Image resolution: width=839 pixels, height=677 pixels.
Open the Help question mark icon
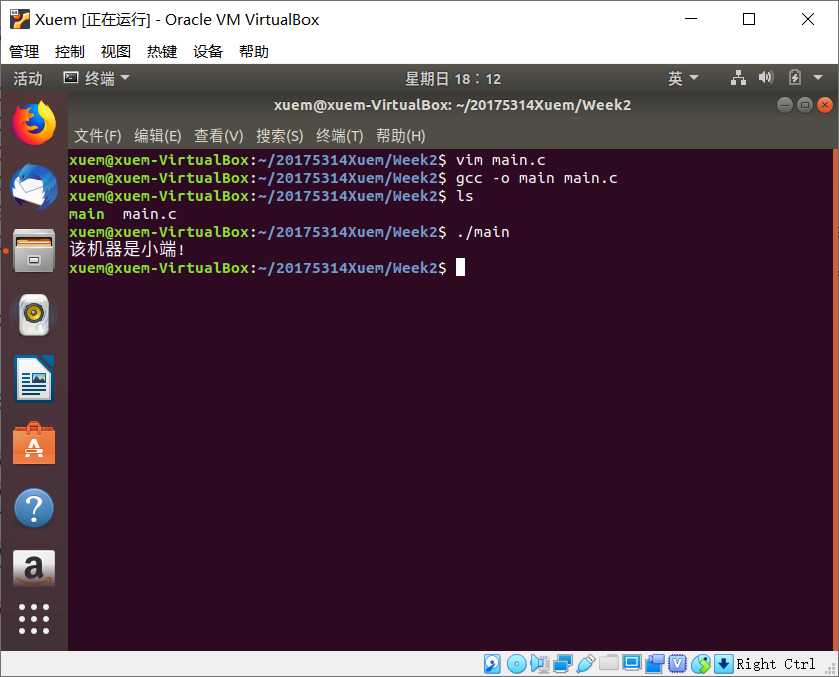(34, 508)
